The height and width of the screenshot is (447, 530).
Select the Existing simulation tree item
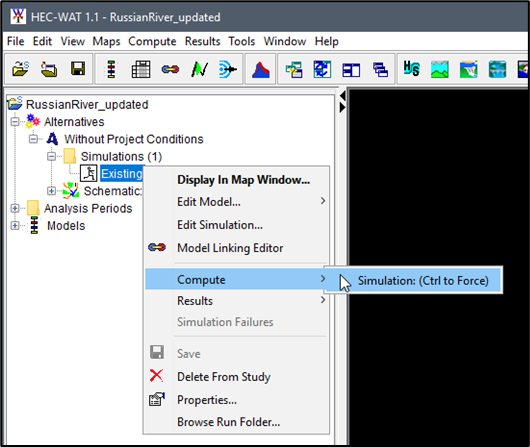tap(122, 173)
